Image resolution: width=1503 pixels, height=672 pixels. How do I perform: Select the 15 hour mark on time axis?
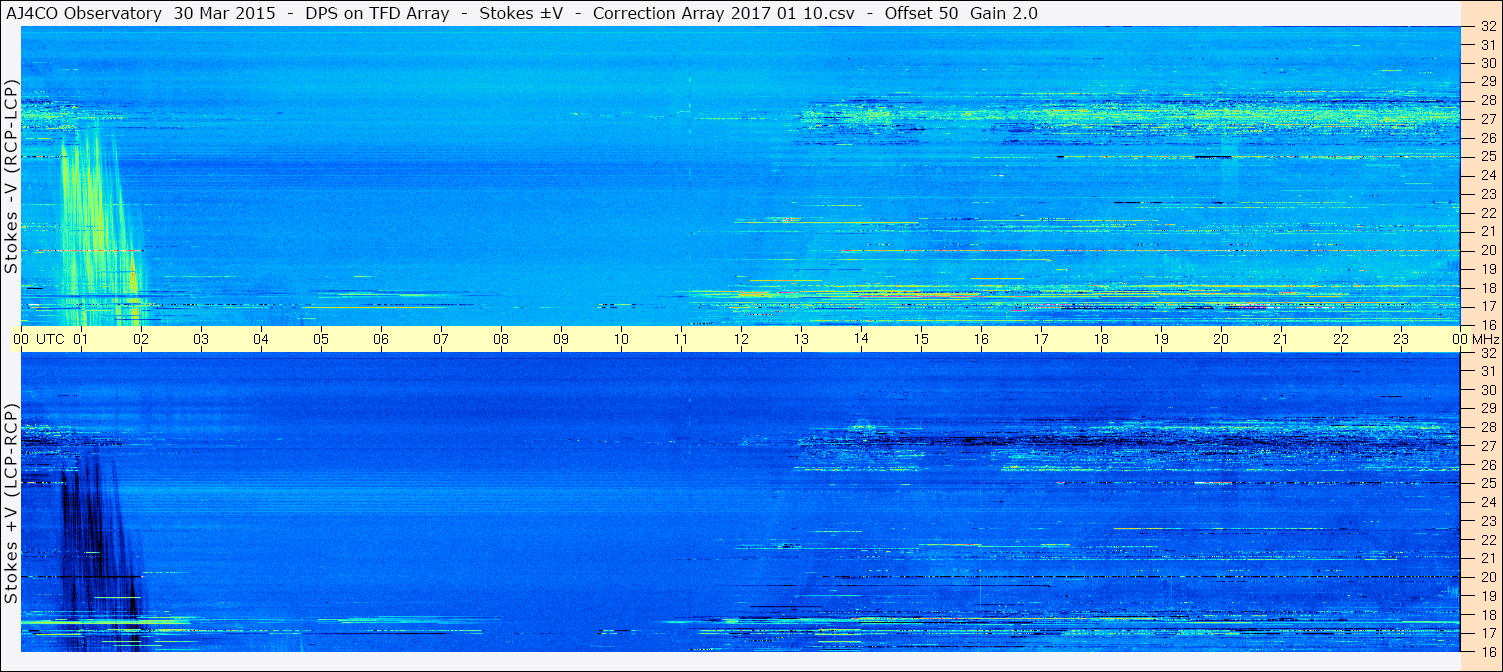(x=921, y=339)
